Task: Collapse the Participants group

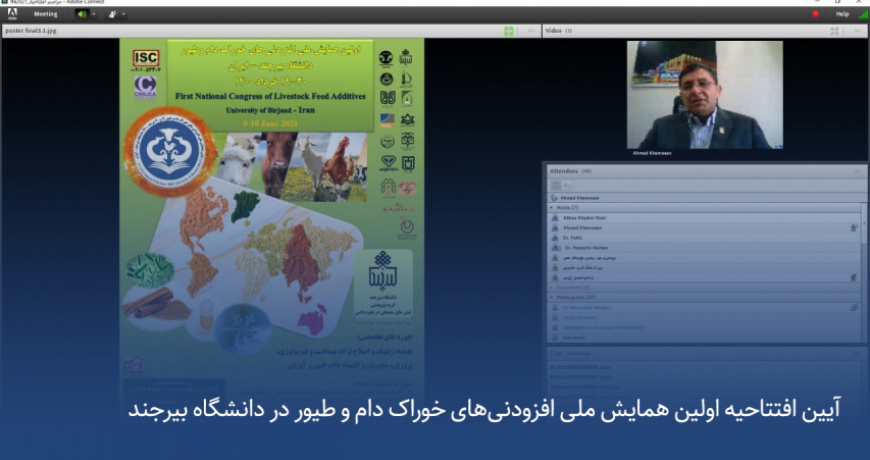Action: click(552, 297)
